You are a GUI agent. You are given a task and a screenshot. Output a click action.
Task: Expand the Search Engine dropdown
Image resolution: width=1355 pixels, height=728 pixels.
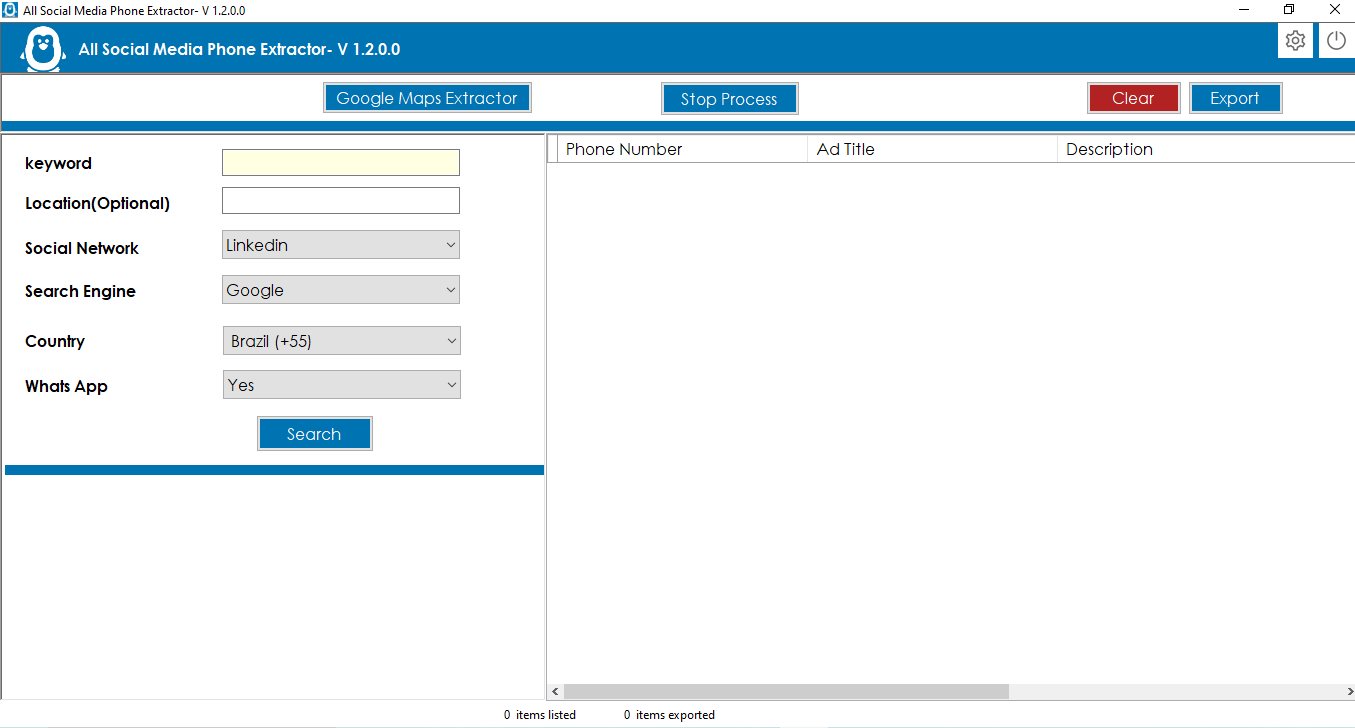pyautogui.click(x=340, y=289)
